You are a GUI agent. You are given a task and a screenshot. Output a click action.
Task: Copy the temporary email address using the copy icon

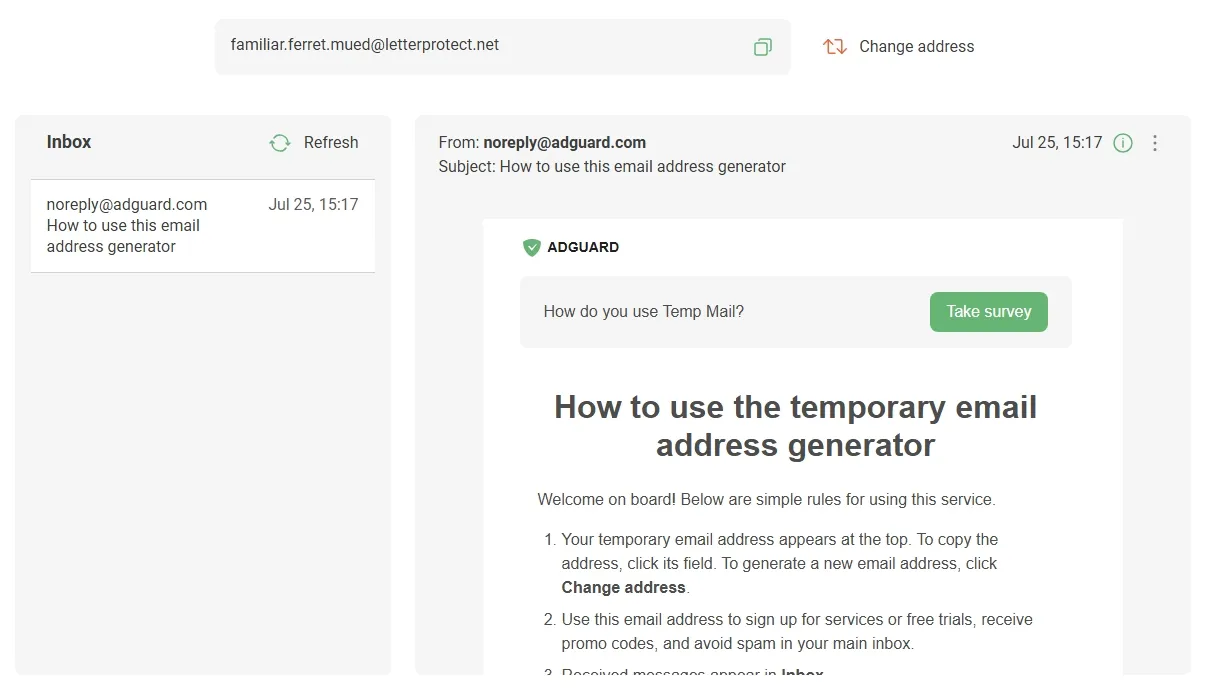pyautogui.click(x=762, y=47)
